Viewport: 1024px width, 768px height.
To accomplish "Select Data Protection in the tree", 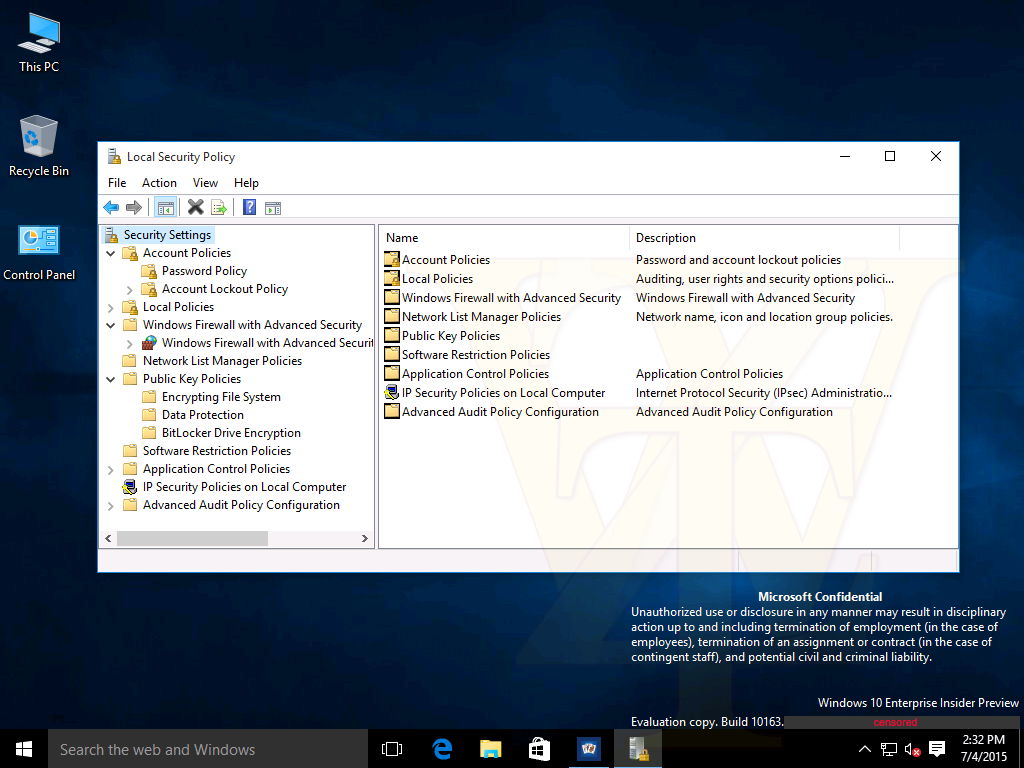I will tap(202, 415).
